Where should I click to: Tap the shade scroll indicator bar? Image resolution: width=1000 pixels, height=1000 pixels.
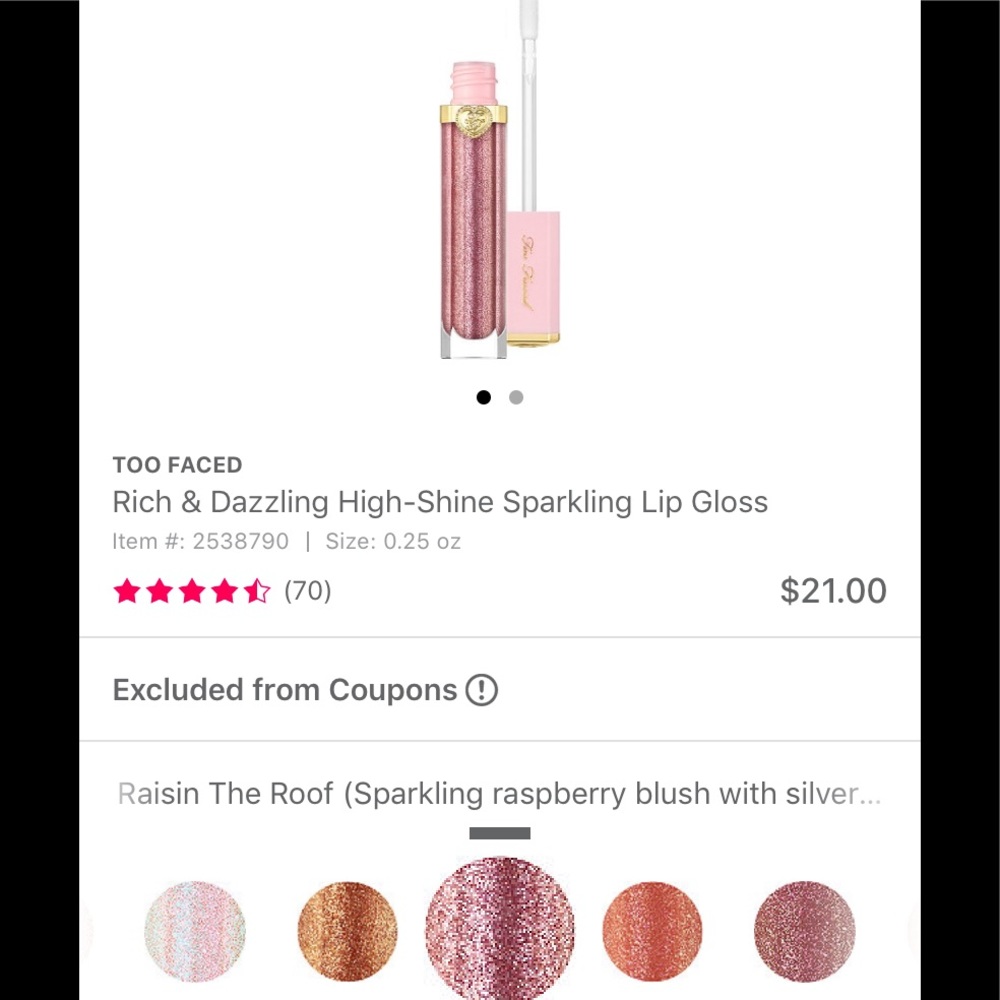500,831
